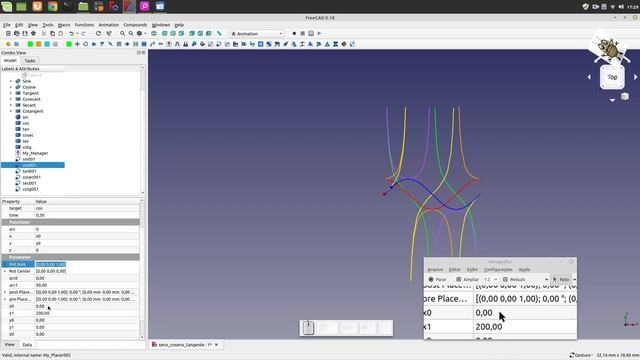Viewport: 640px width, 360px height.
Task: Click the Print toolbar icon
Action: (x=33, y=33)
